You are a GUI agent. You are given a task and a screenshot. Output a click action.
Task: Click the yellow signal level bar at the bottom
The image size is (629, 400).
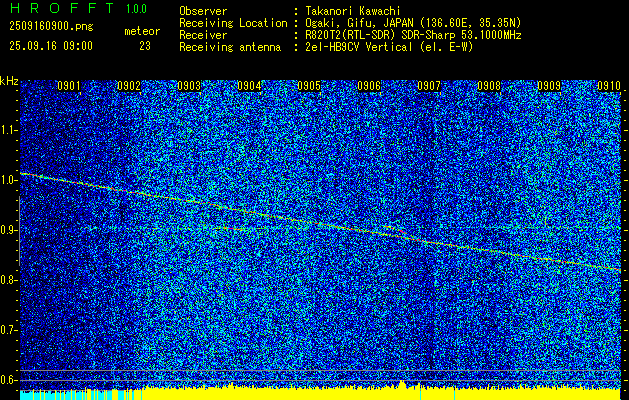[381, 394]
